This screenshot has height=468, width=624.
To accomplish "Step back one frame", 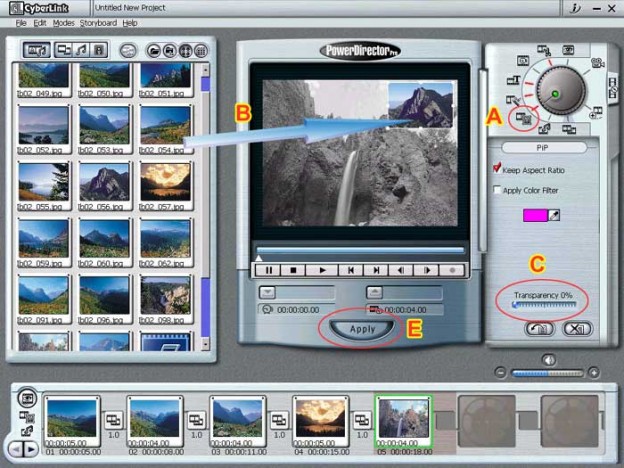I will 401,270.
